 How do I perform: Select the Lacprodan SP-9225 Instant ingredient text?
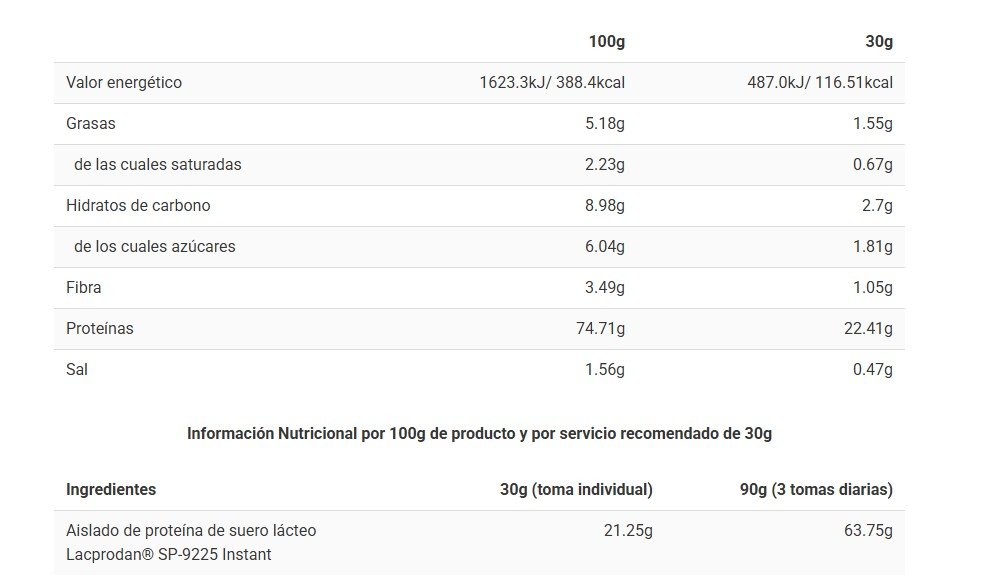[168, 555]
